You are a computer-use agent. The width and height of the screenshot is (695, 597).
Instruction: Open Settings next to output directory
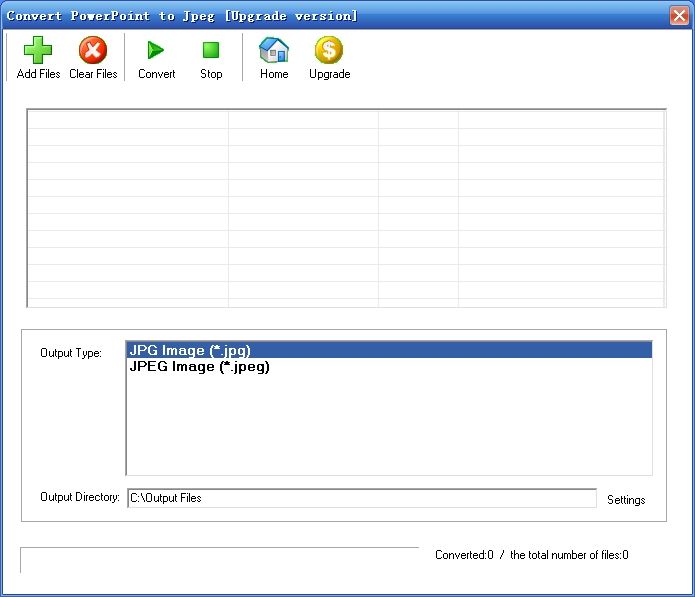(x=626, y=500)
